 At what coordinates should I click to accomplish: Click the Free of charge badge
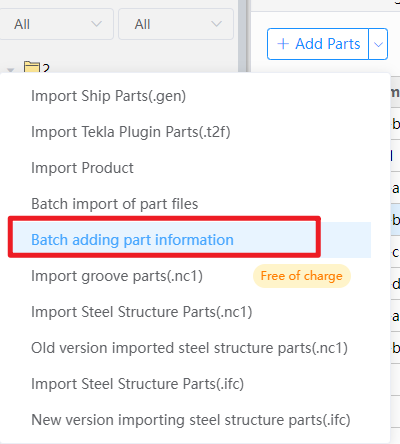(302, 276)
